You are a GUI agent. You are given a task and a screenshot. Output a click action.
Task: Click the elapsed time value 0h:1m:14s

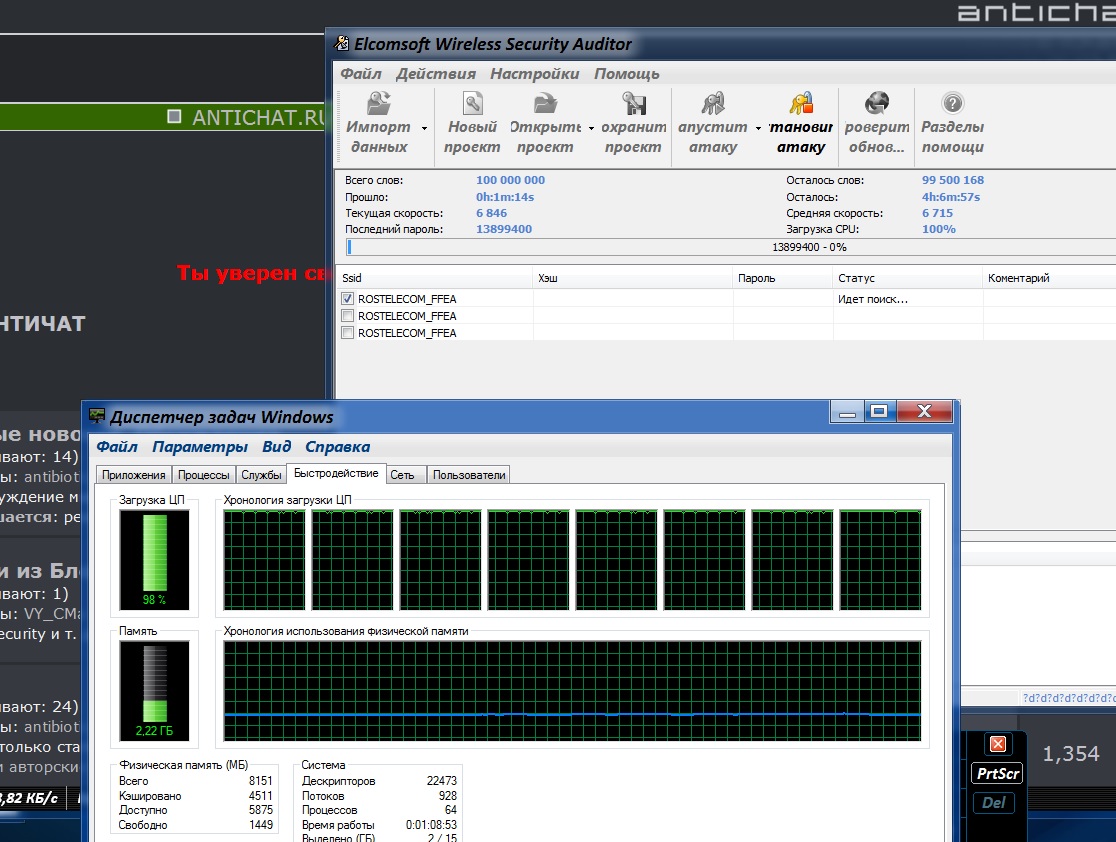tap(505, 197)
